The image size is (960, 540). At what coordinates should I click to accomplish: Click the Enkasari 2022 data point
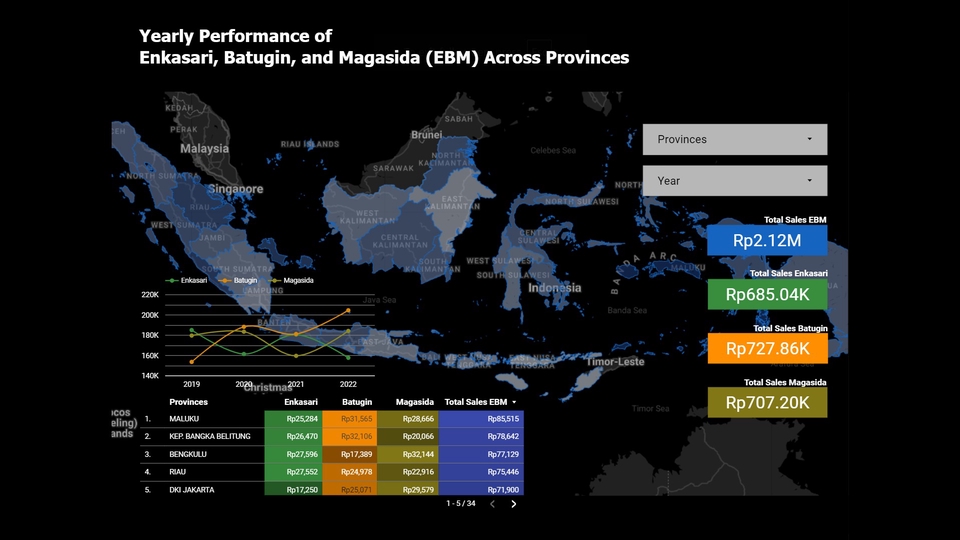[x=348, y=358]
